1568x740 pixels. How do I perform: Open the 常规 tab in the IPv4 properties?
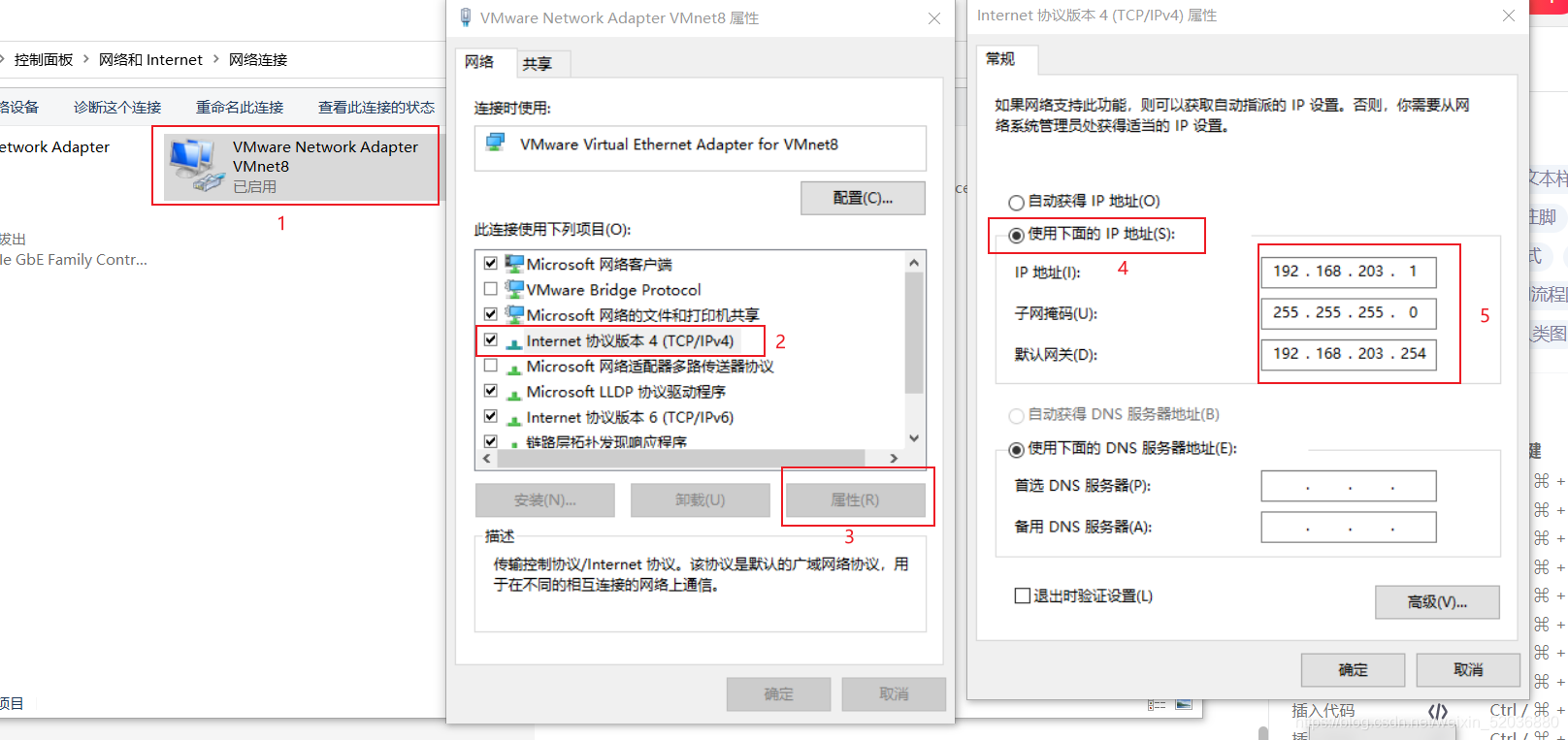pos(1000,59)
